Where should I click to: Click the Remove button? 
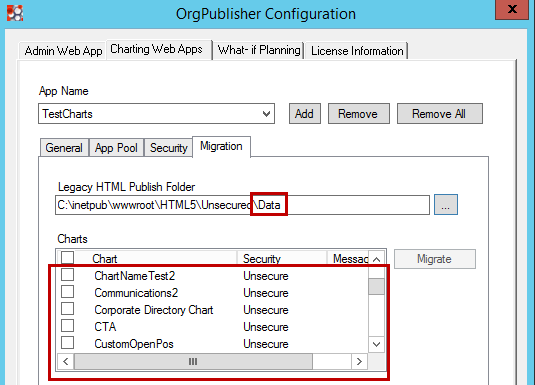[x=358, y=114]
